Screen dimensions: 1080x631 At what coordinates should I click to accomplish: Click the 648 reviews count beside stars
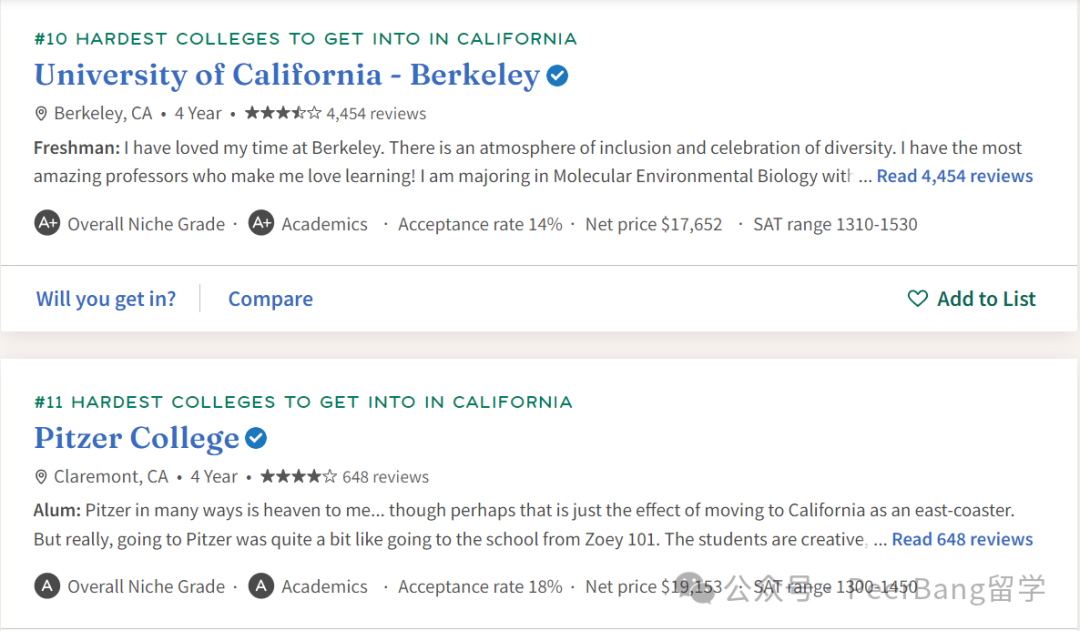(x=386, y=477)
